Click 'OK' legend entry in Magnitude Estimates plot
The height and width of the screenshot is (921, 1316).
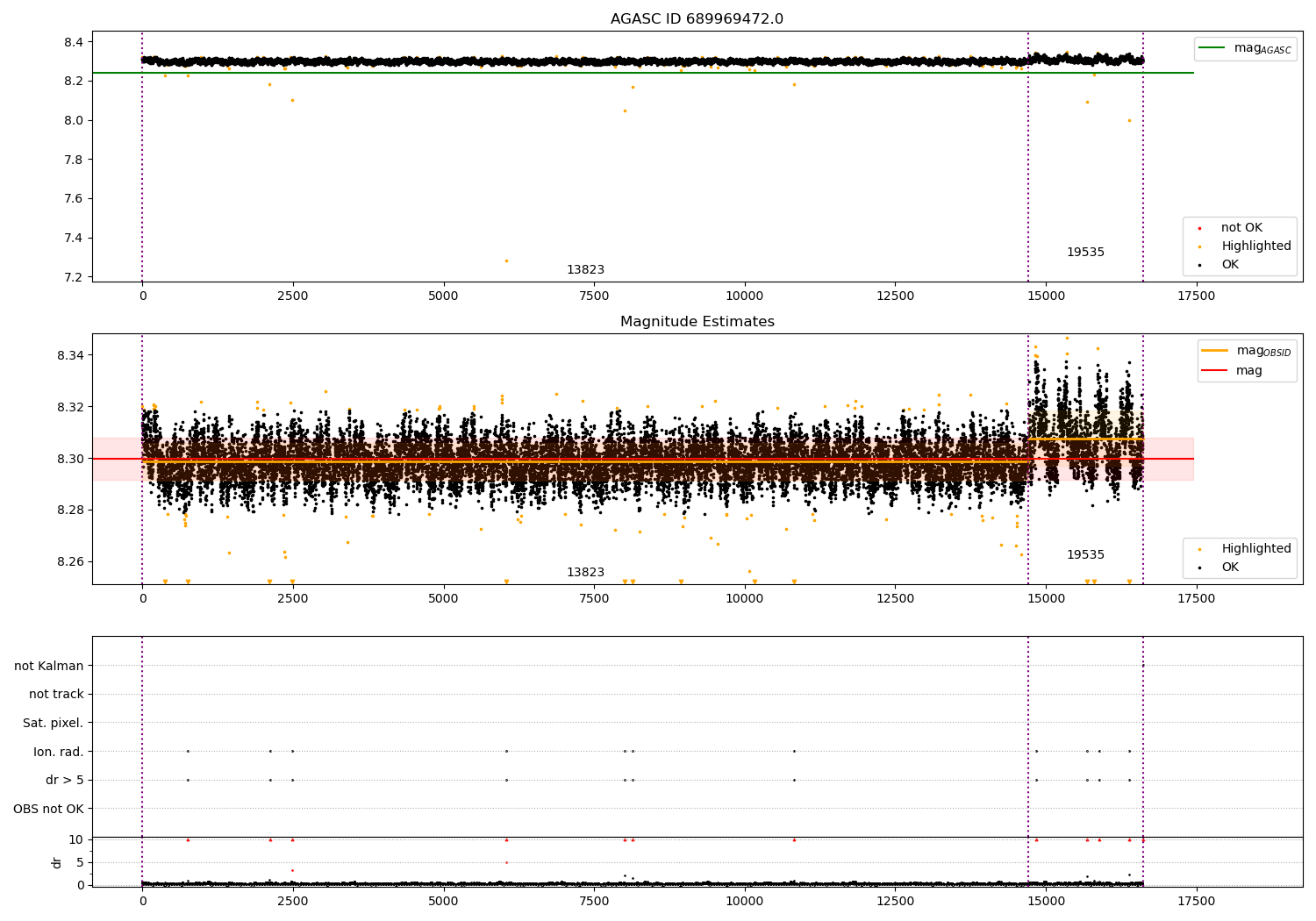(x=1230, y=568)
